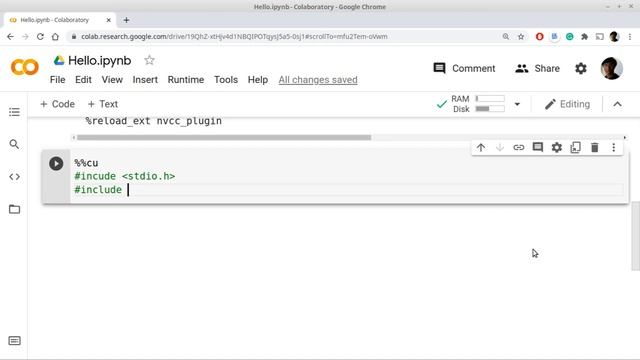Open the Help menu
This screenshot has height=360, width=640.
click(258, 80)
